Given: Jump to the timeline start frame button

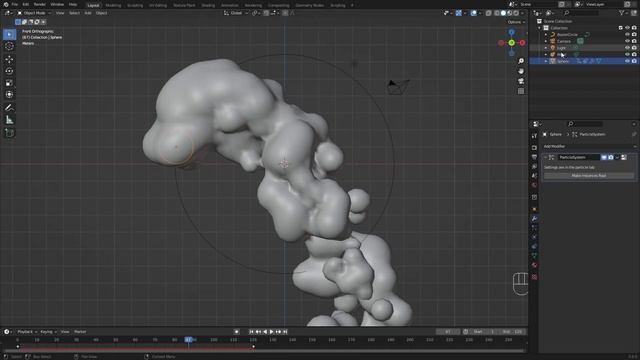Looking at the screenshot, I should pyautogui.click(x=251, y=332).
